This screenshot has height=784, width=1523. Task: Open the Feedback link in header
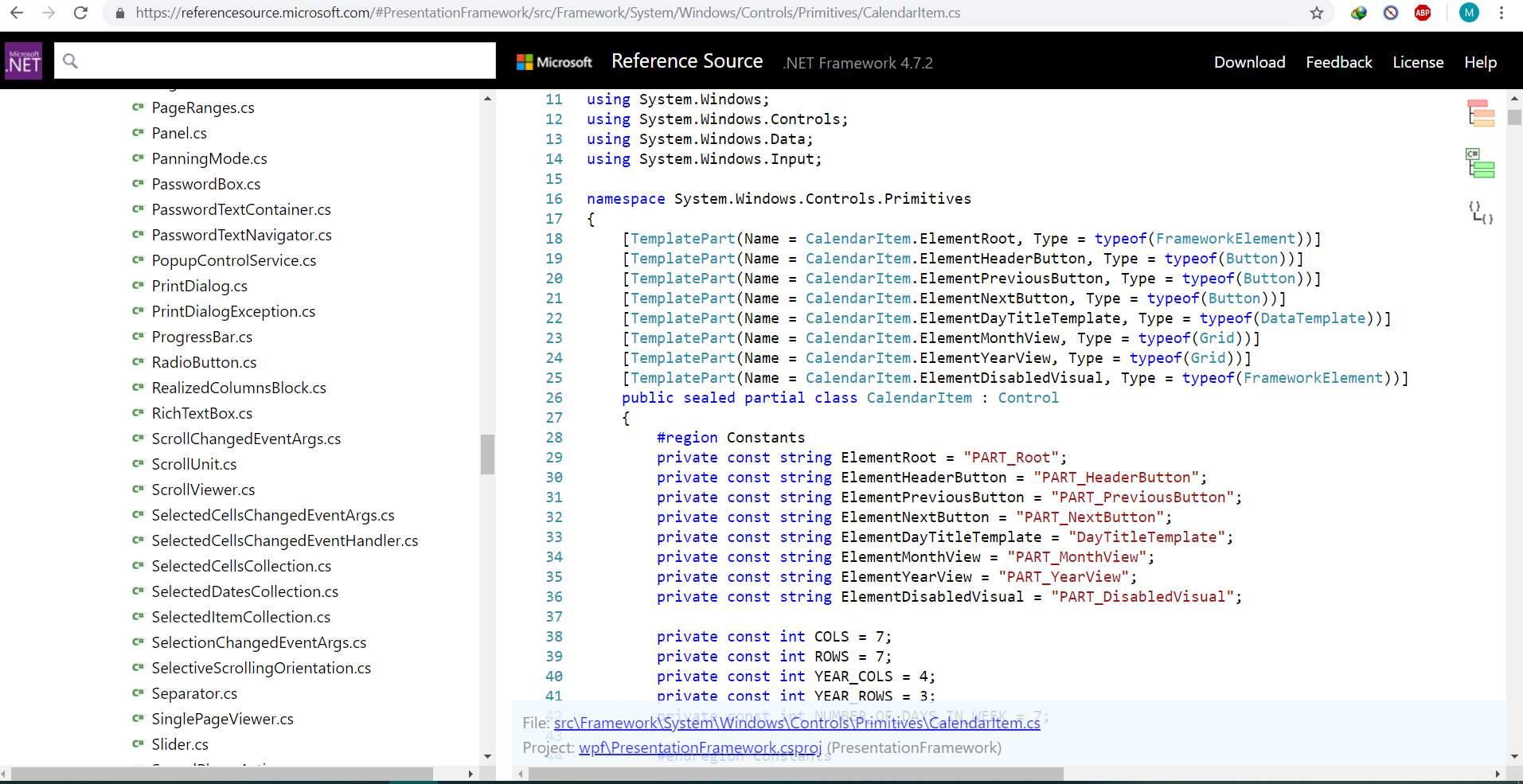pyautogui.click(x=1339, y=62)
